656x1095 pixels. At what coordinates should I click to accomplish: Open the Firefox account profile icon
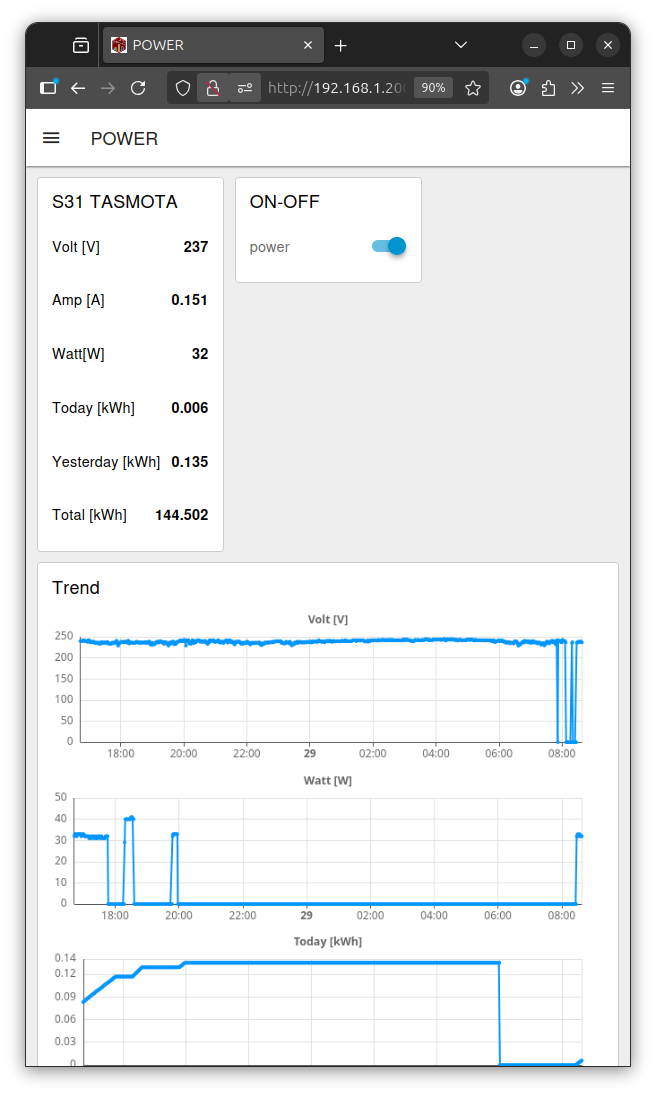[x=518, y=88]
